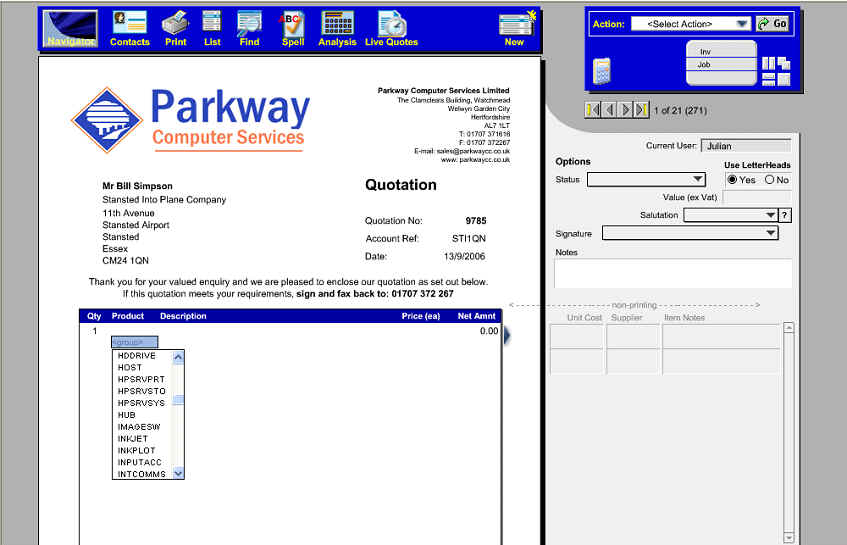Choose HUB from product list
Image resolution: width=847 pixels, height=545 pixels.
126,415
